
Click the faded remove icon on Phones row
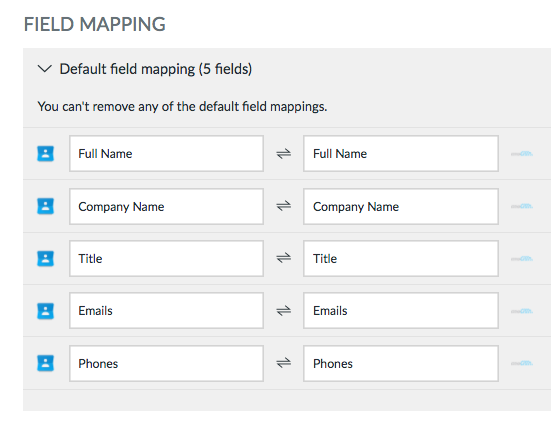(x=522, y=363)
